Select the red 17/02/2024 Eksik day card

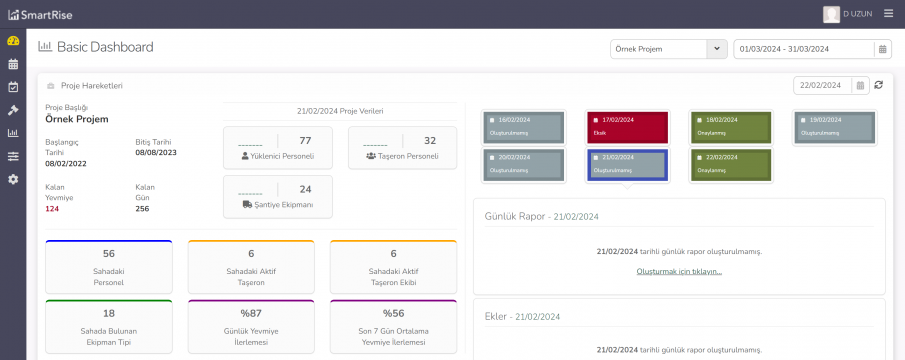click(627, 128)
